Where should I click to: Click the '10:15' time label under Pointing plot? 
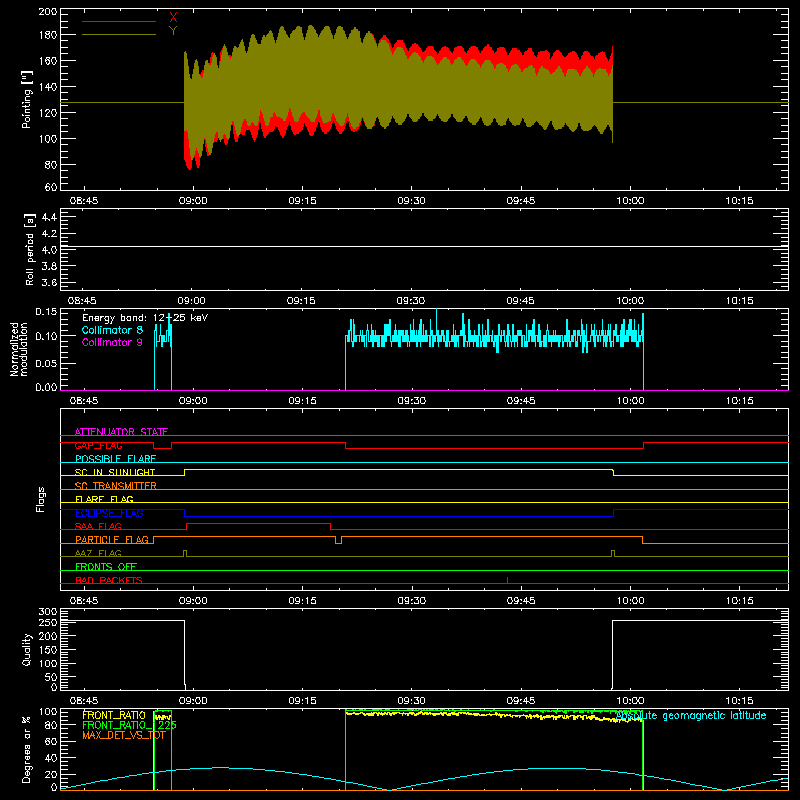pos(739,201)
